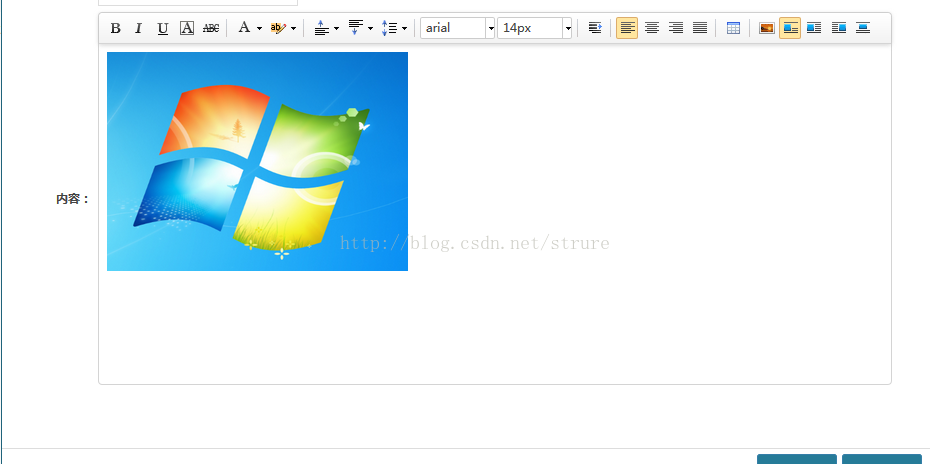Select the Windows 7 logo image
Image resolution: width=930 pixels, height=464 pixels.
click(257, 161)
